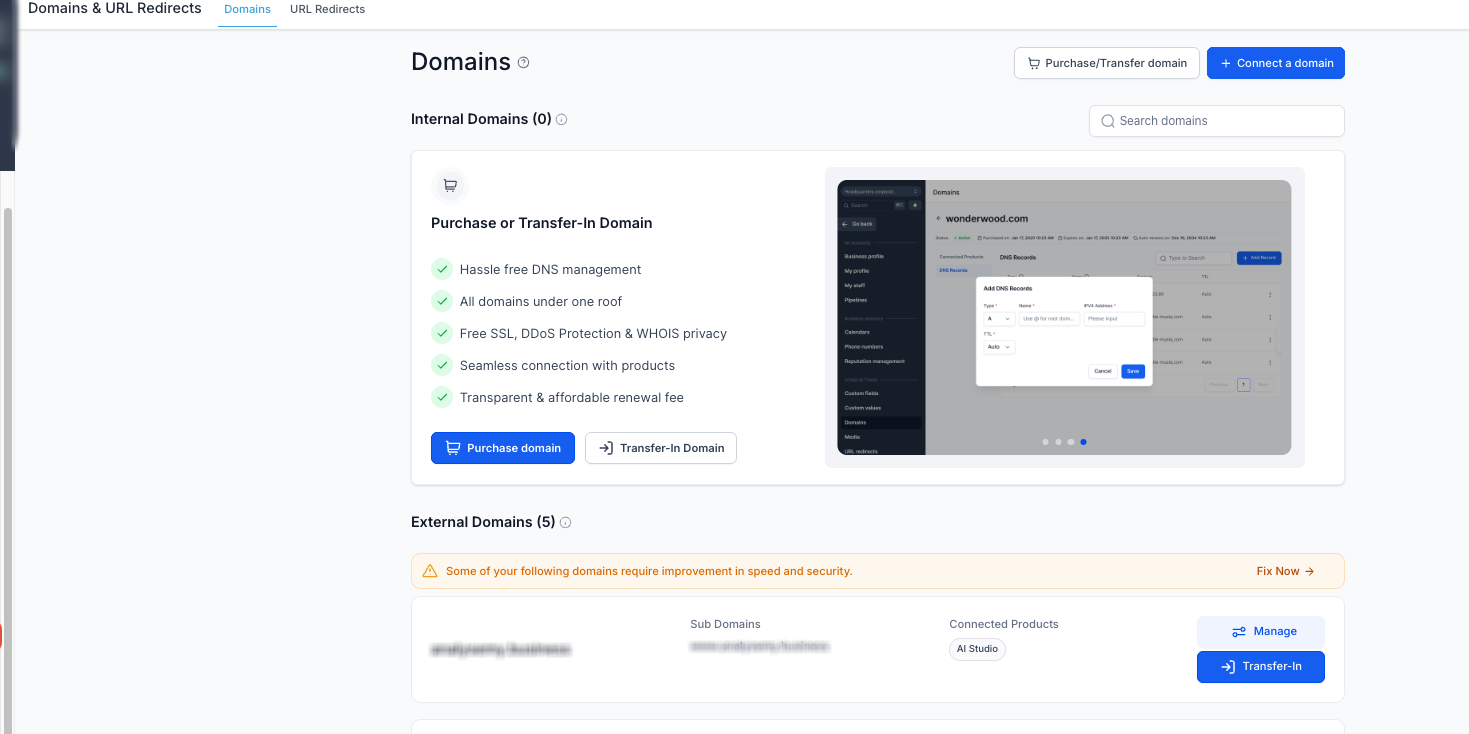Show info icon next to External Domains
The height and width of the screenshot is (734, 1469).
[x=566, y=522]
